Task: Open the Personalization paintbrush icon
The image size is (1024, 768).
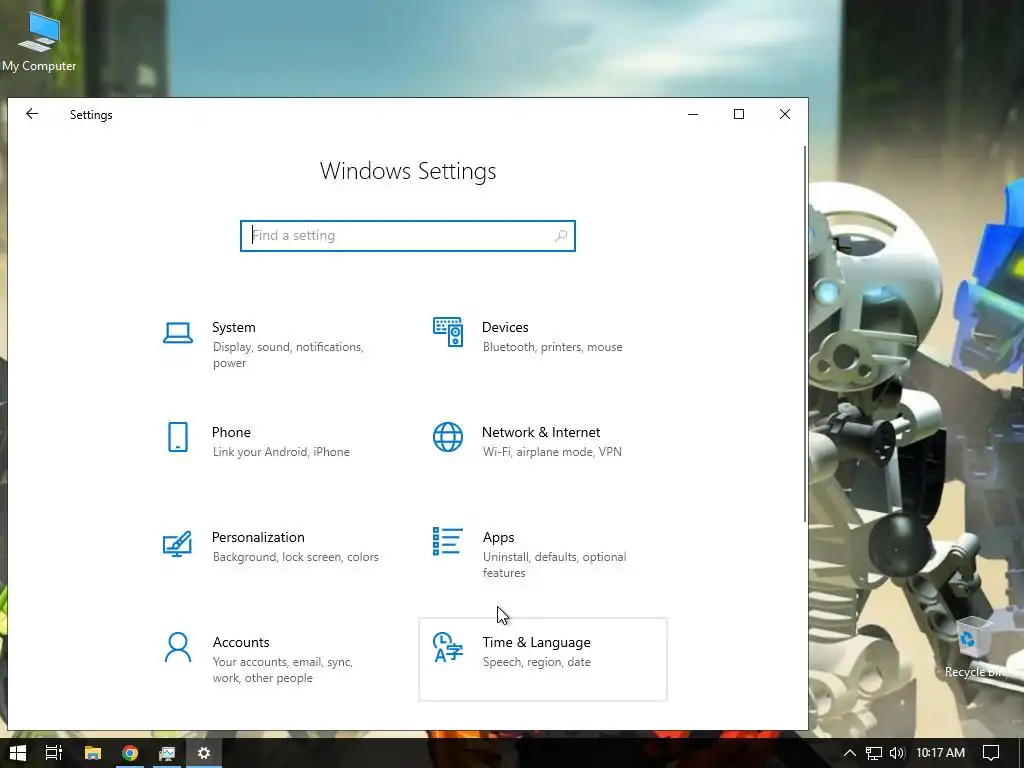Action: [x=178, y=543]
